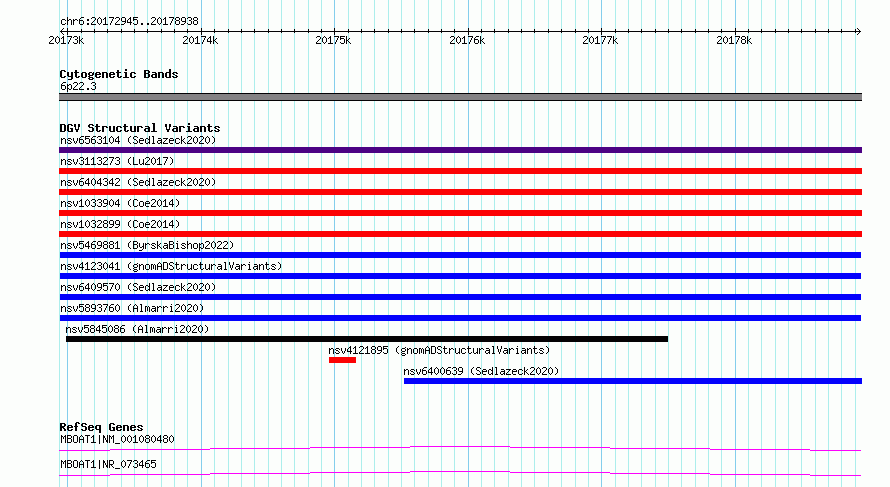Screen dimensions: 890x487
Task: Open nsv4121895 (gnomADStructuralVariants) label
Action: point(439,350)
